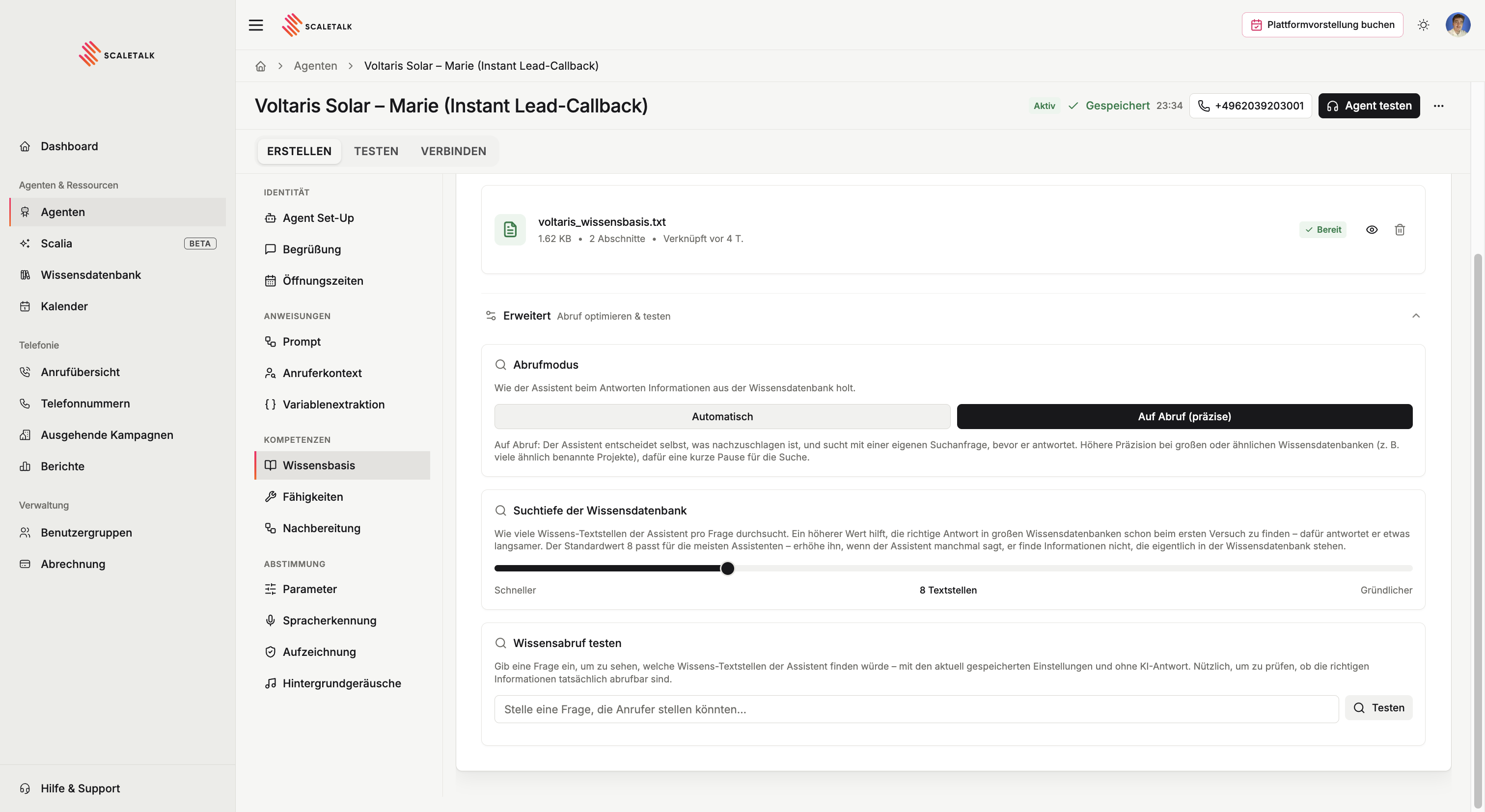Open the three-dot more options menu
This screenshot has width=1485, height=812.
(1439, 106)
